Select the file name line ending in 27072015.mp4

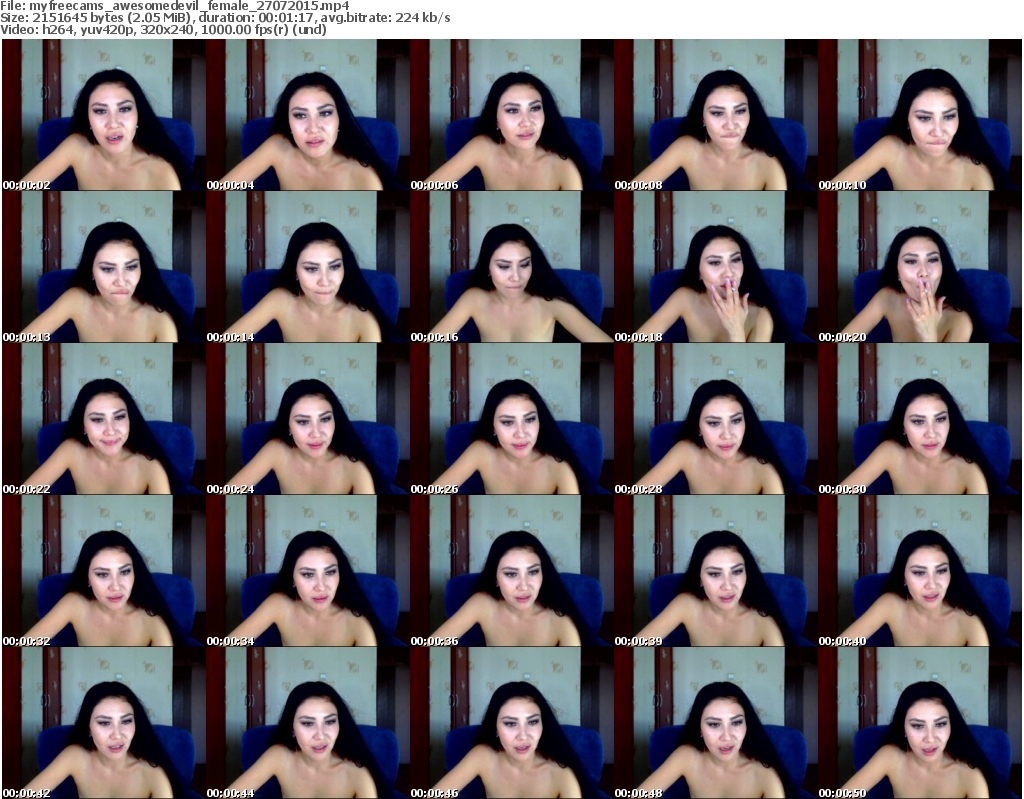click(175, 5)
